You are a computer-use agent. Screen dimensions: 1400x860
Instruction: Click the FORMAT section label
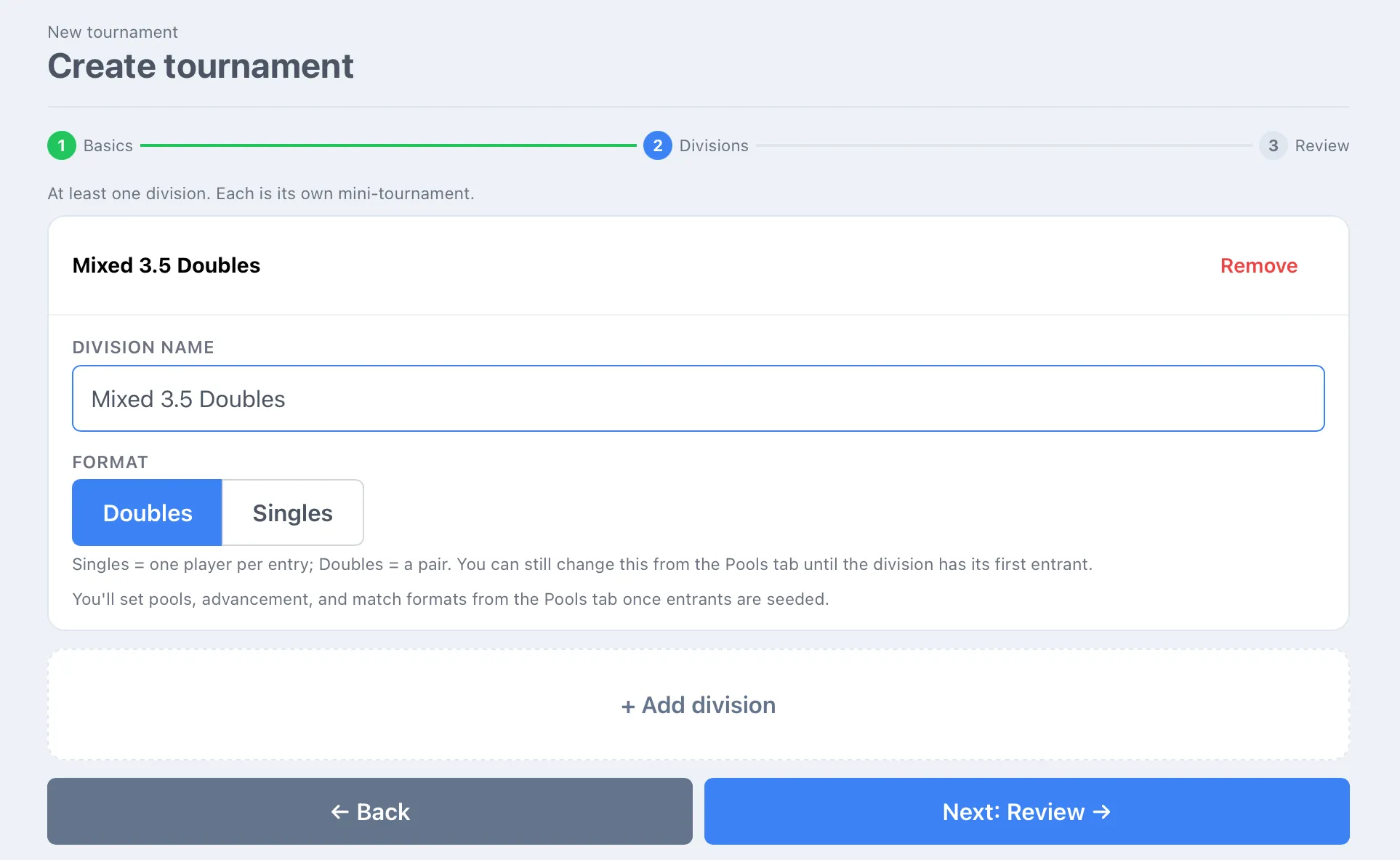[x=110, y=462]
